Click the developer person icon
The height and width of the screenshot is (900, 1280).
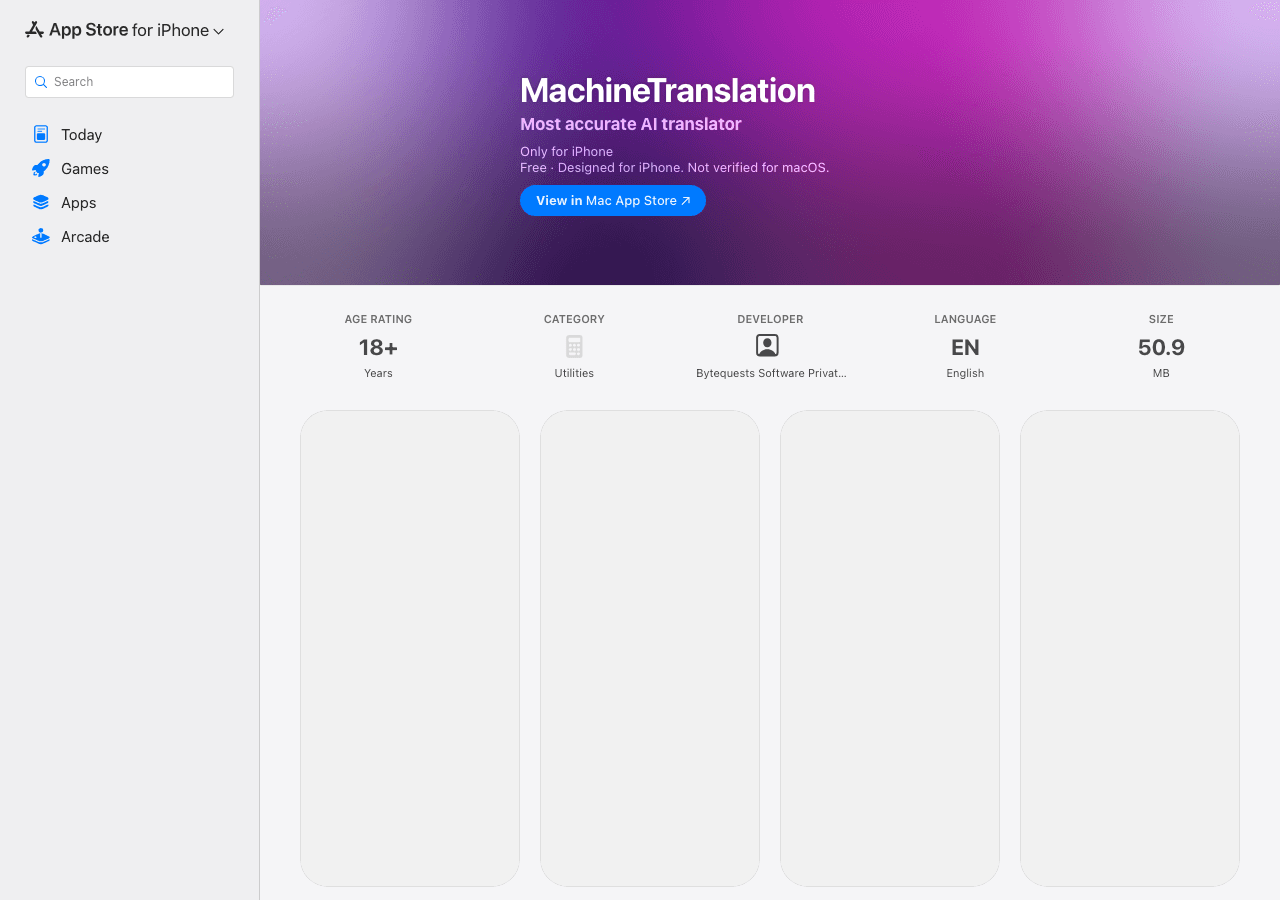coord(767,346)
